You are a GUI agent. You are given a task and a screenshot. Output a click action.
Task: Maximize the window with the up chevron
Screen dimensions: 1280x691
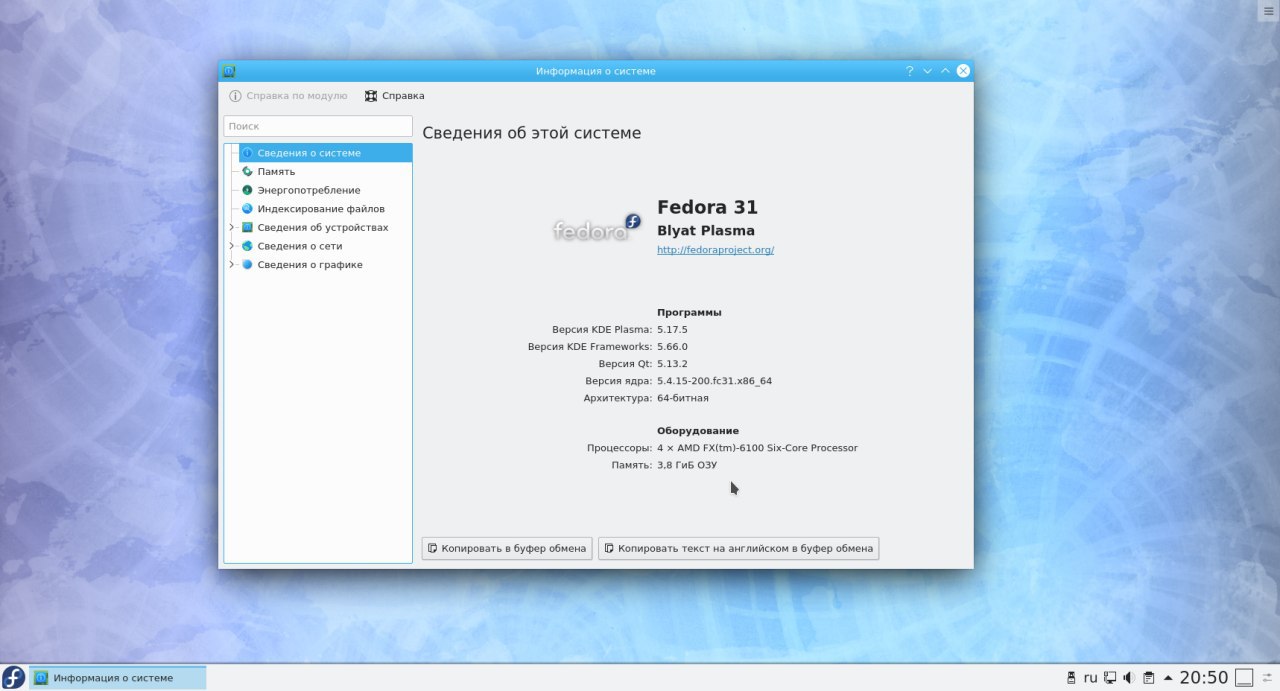pos(945,71)
